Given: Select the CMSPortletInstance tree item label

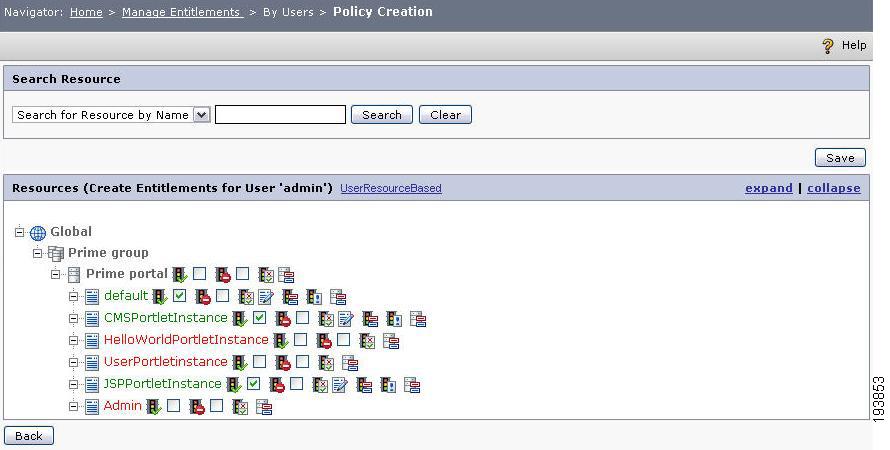Looking at the screenshot, I should coord(166,318).
